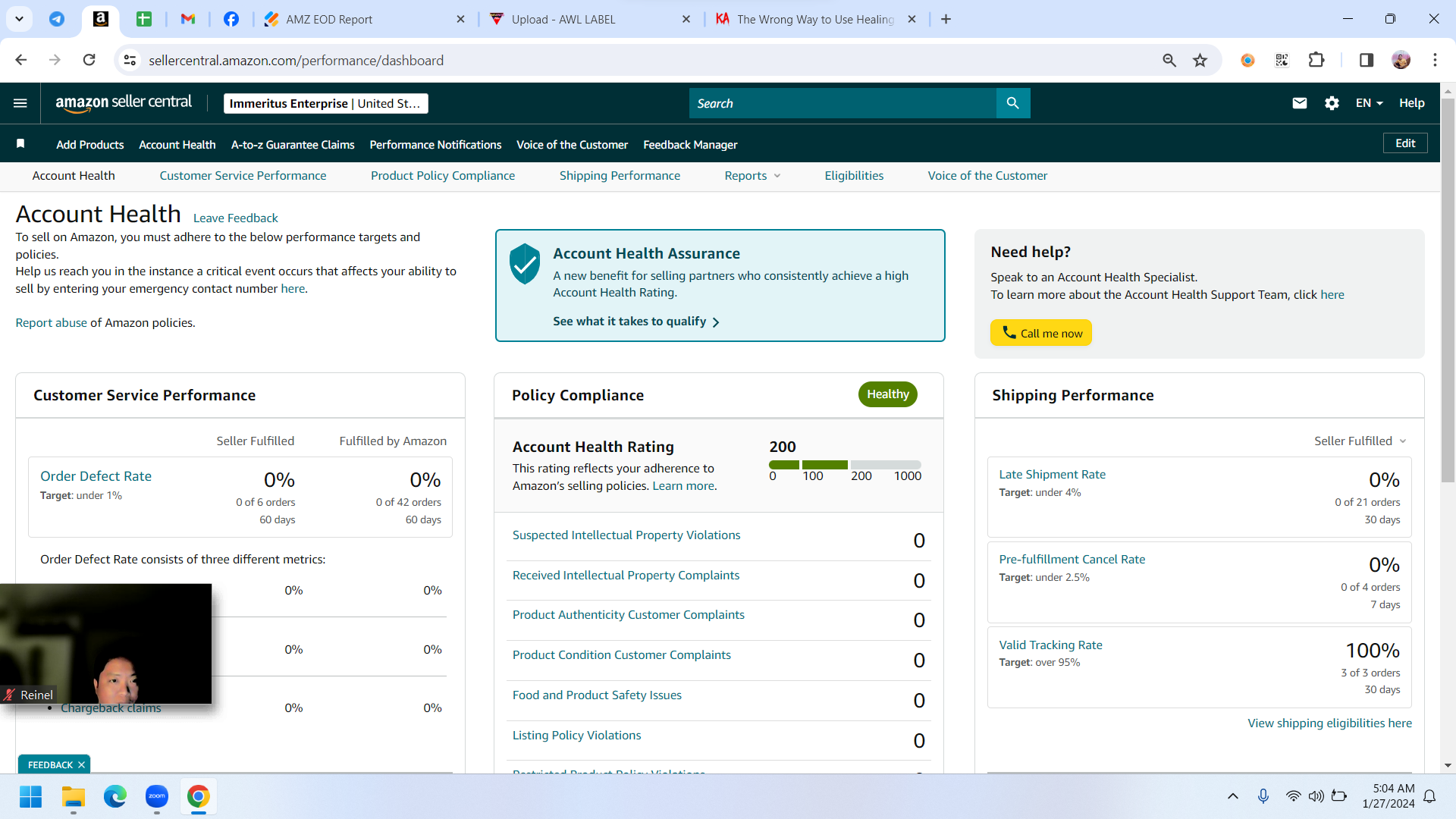Screen dimensions: 1456x819
Task: Open the Product Policy Compliance tab
Action: (x=443, y=176)
